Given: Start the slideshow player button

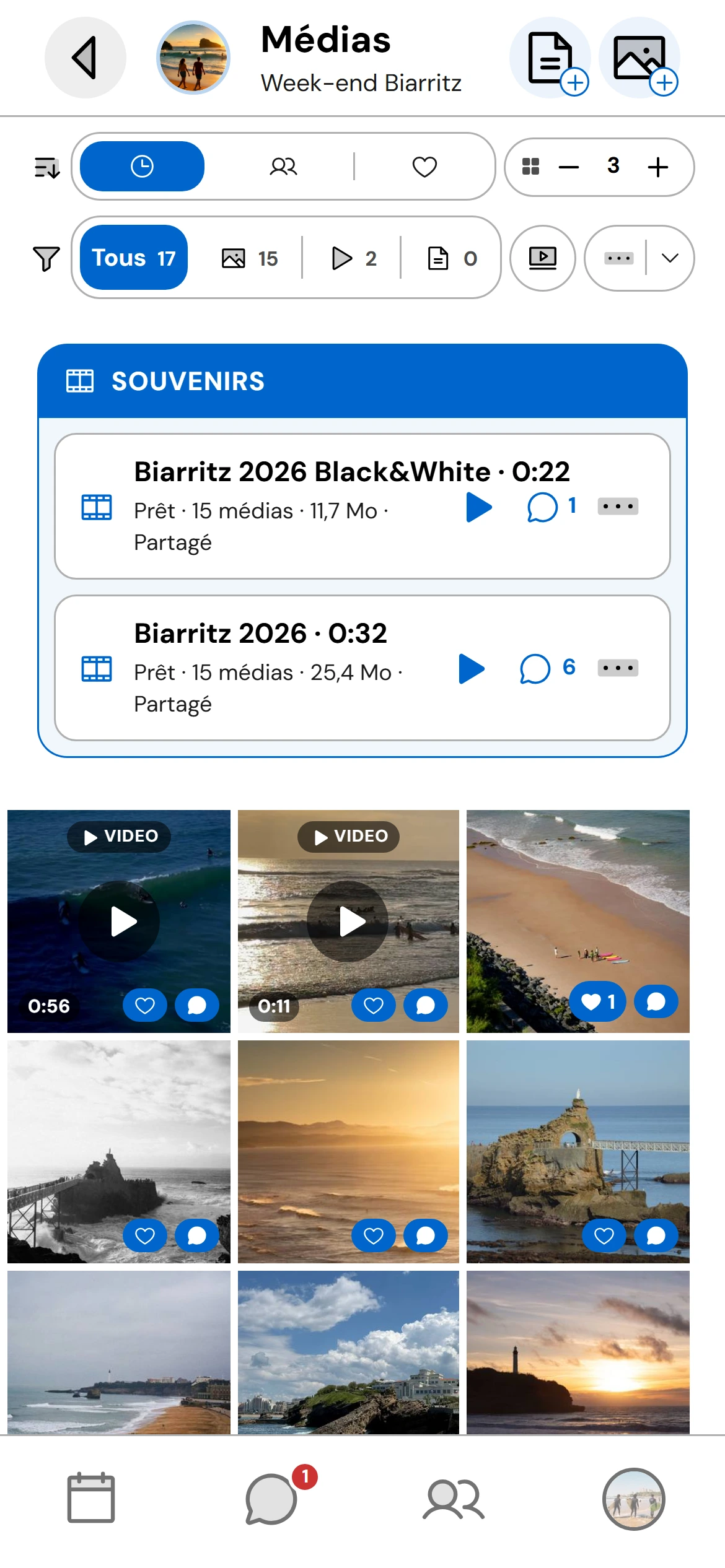Looking at the screenshot, I should [543, 258].
